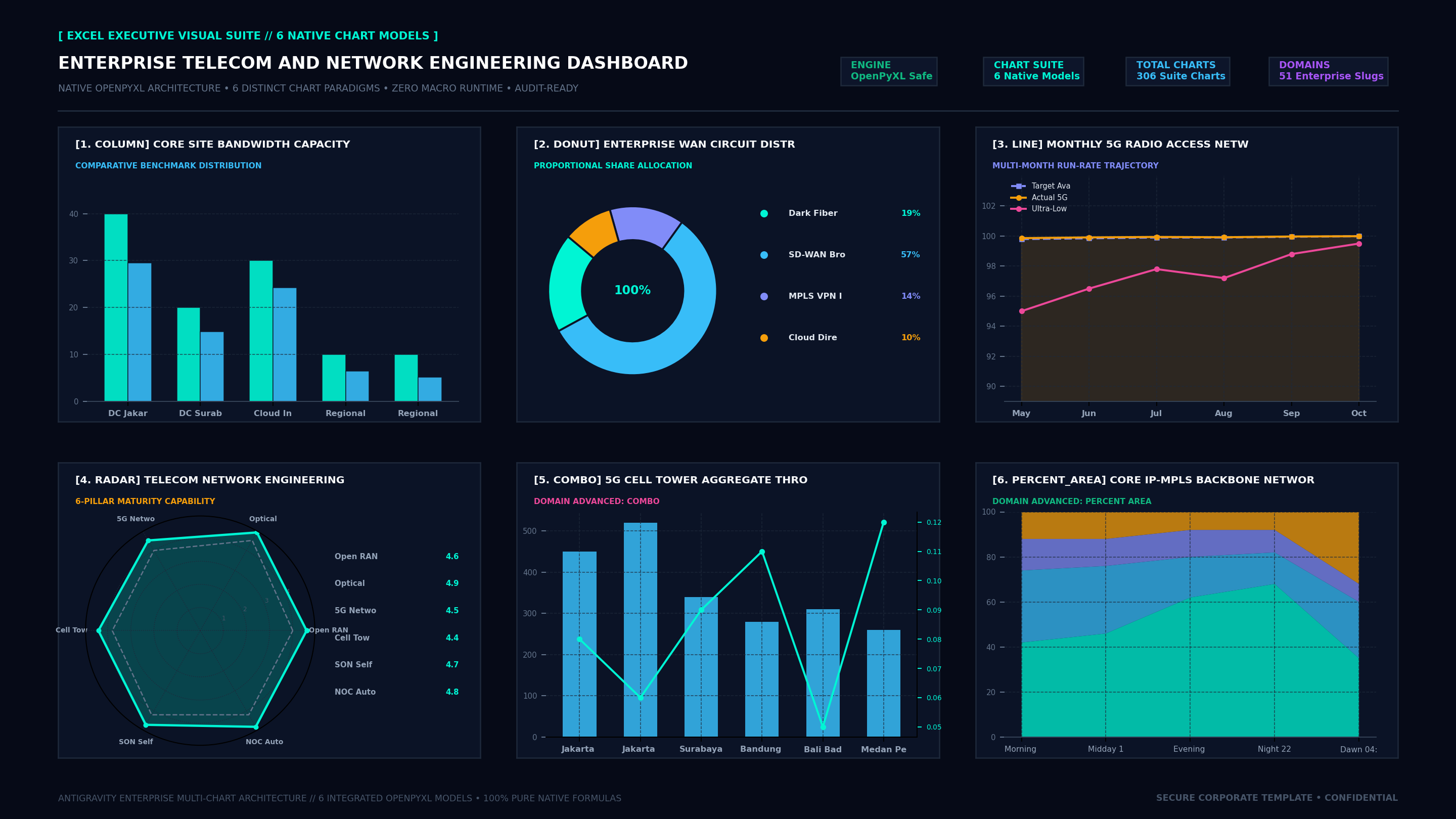
Task: Click the Dark Fiber legend dot
Action: point(764,214)
